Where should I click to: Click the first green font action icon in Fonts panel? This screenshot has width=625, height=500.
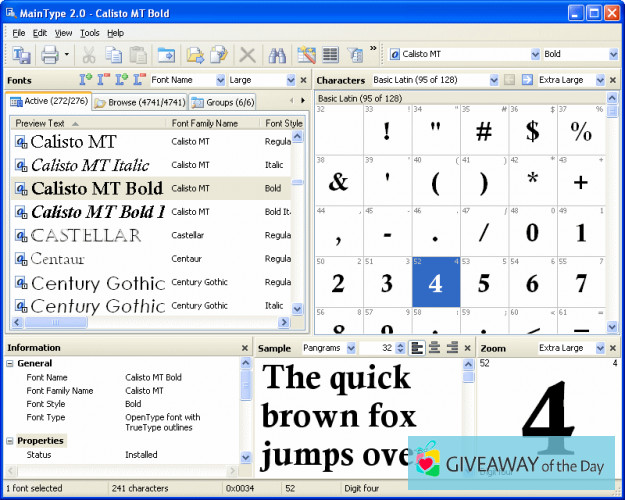click(x=85, y=80)
